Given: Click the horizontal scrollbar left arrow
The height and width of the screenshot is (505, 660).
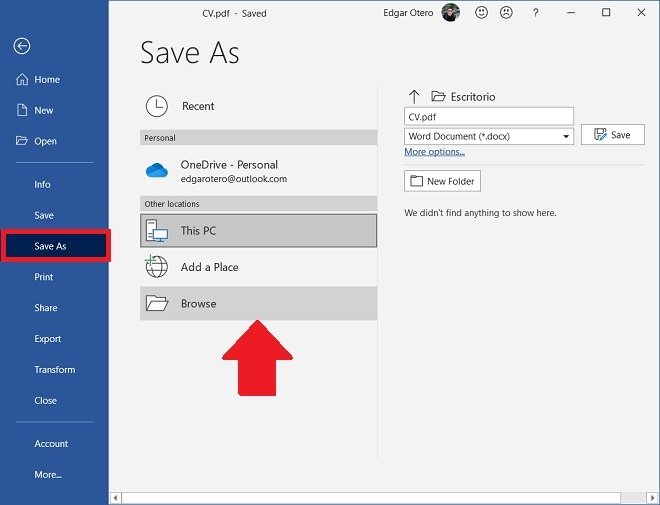Looking at the screenshot, I should tap(116, 498).
